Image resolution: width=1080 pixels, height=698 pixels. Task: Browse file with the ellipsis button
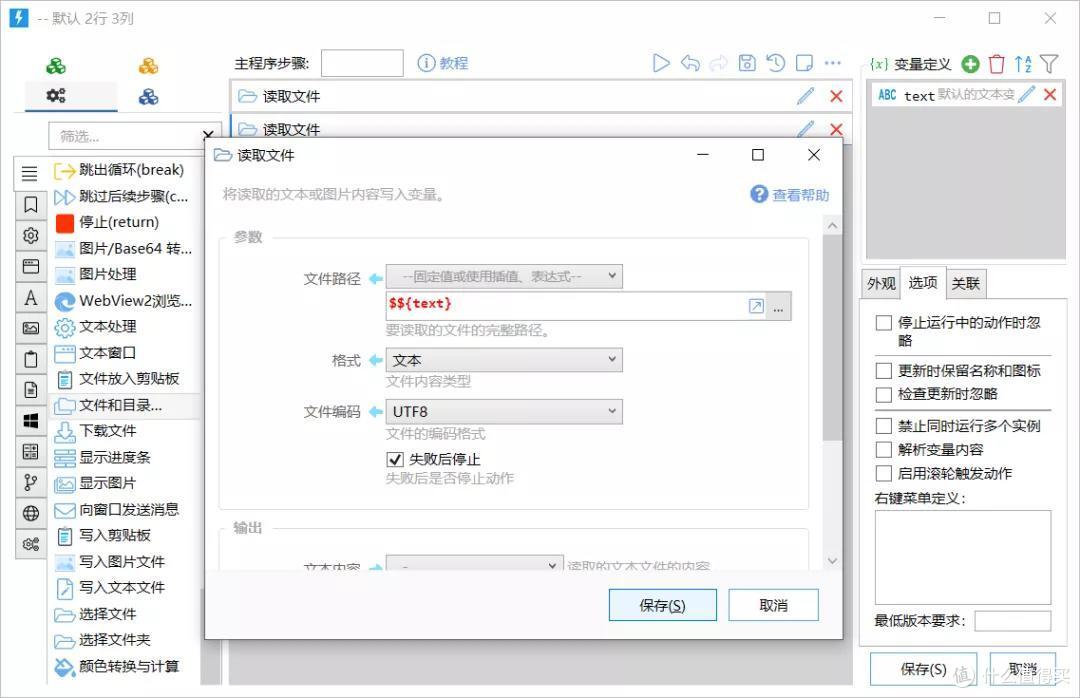(778, 306)
